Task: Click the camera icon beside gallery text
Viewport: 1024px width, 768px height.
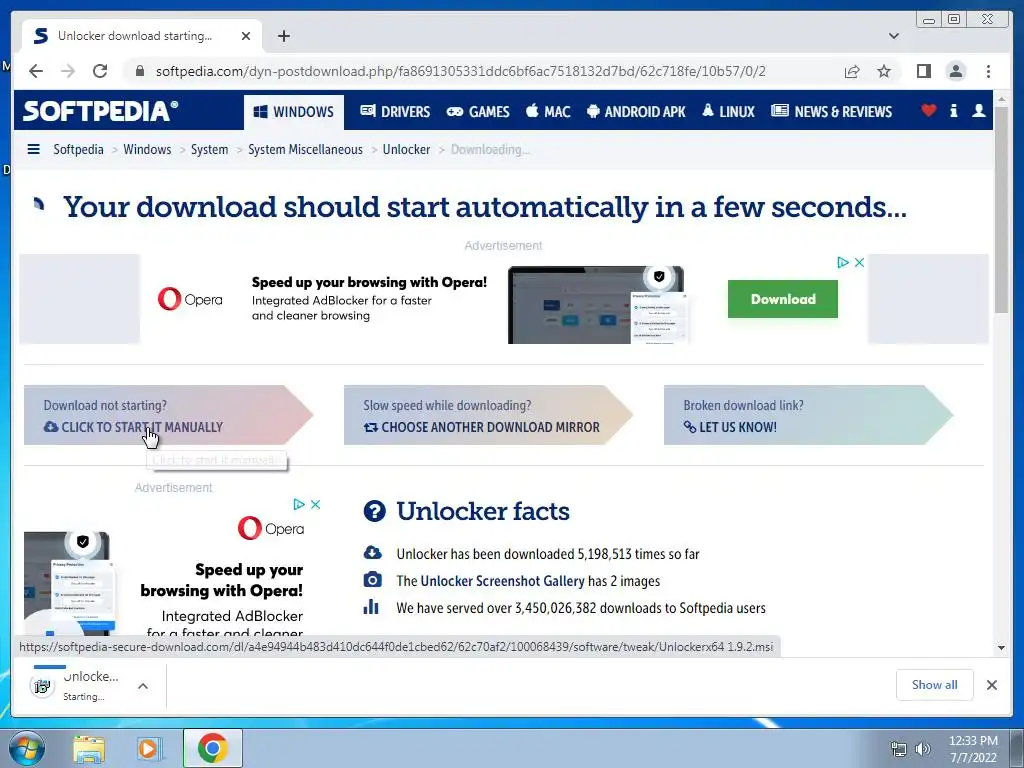Action: tap(372, 580)
